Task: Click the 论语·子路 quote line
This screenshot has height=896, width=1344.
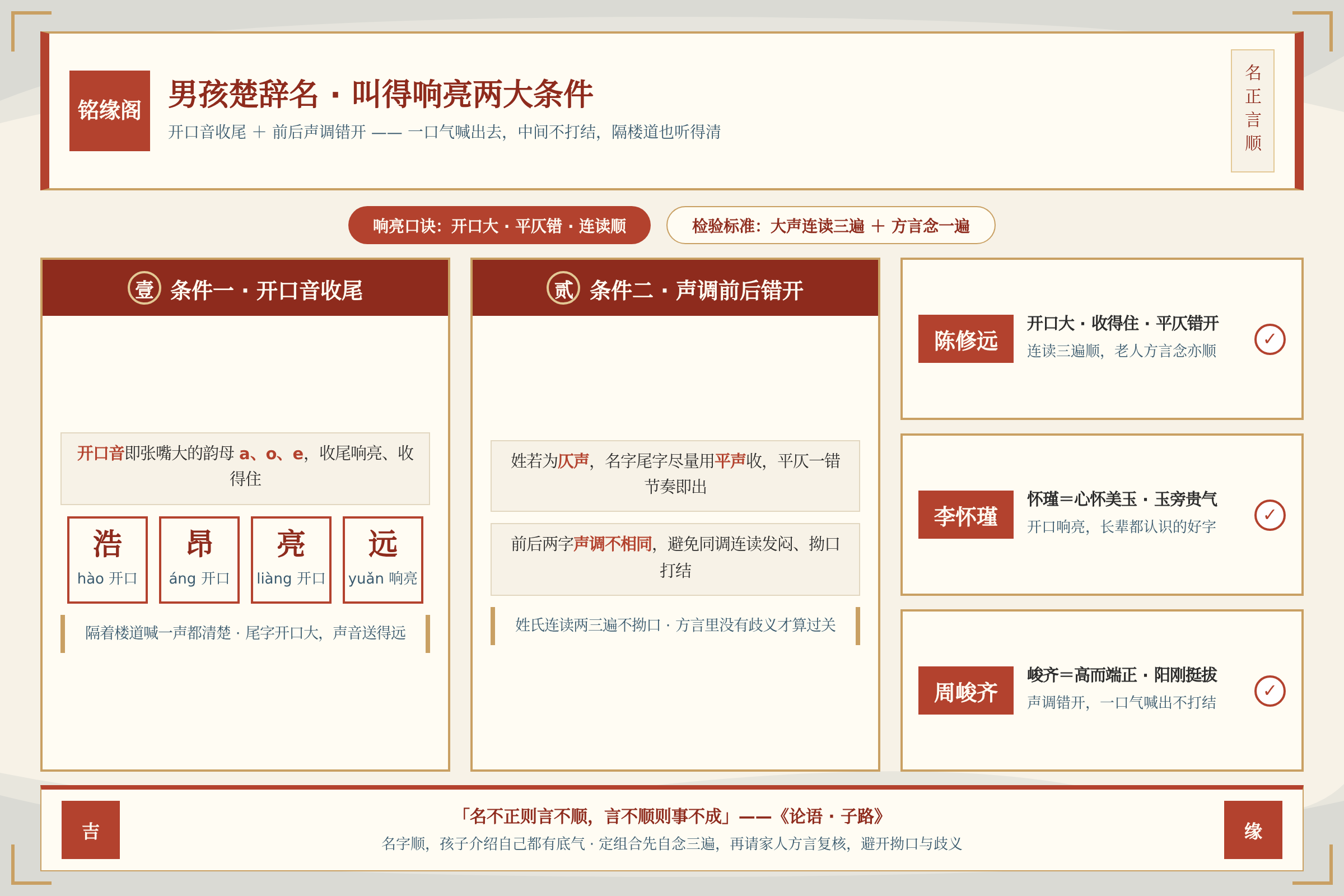Action: pyautogui.click(x=672, y=816)
